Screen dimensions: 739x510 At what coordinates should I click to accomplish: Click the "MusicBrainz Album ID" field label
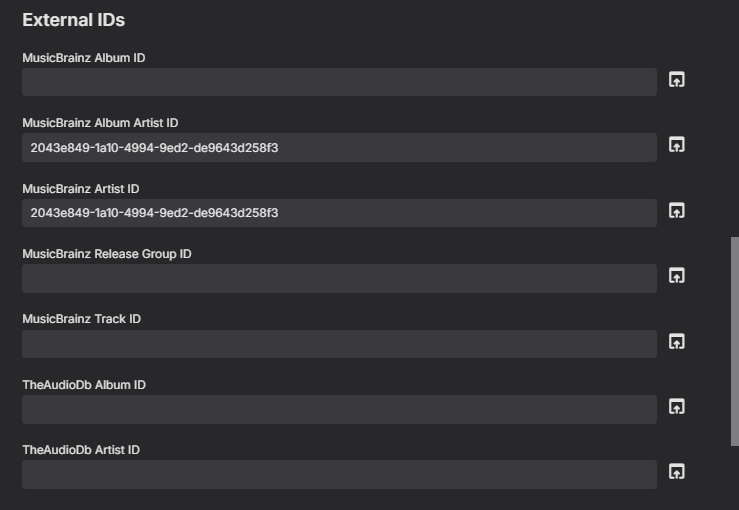(x=84, y=58)
